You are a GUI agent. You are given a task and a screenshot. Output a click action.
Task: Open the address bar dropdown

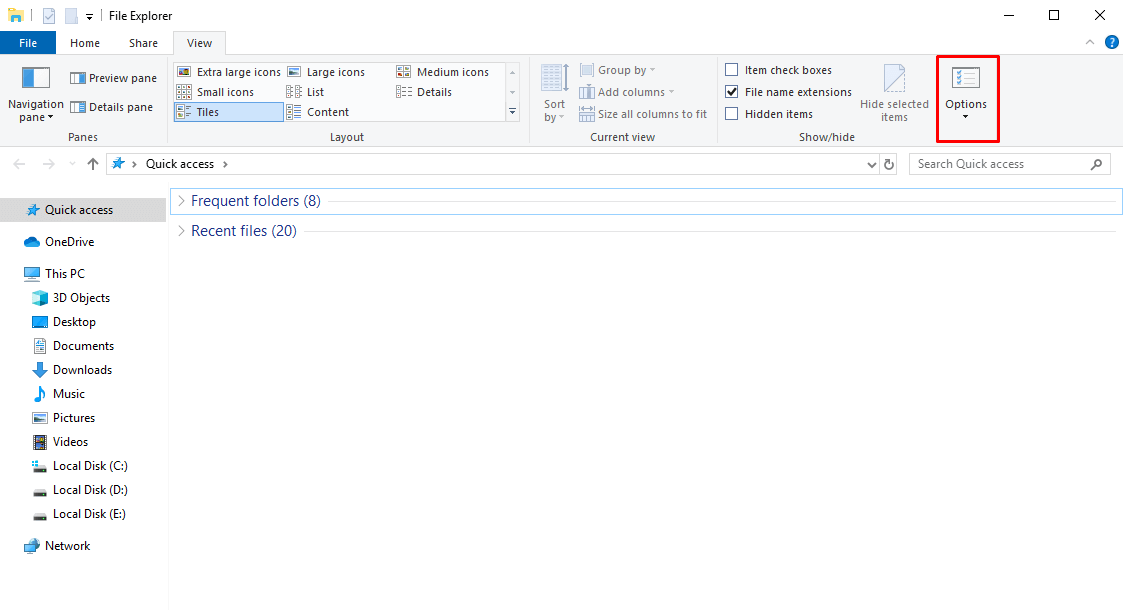click(872, 163)
